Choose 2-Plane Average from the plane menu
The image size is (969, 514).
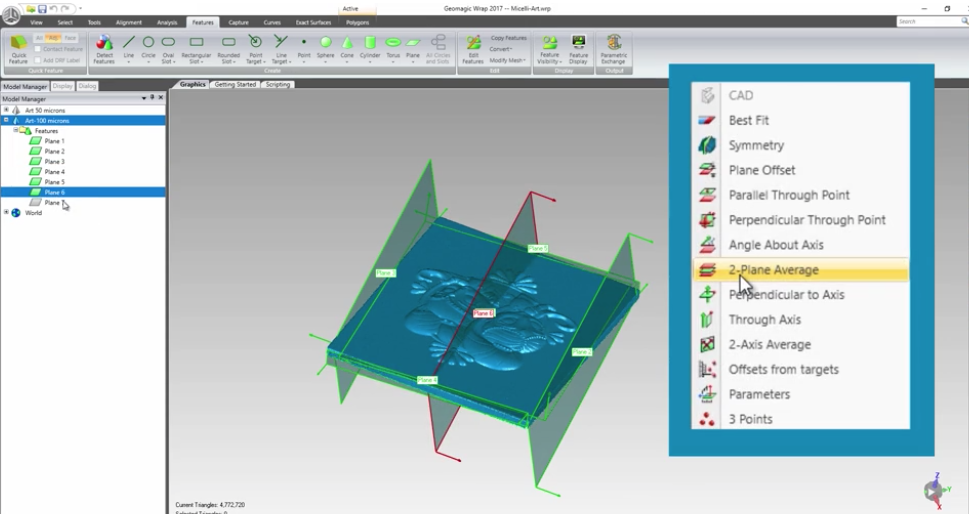point(800,270)
